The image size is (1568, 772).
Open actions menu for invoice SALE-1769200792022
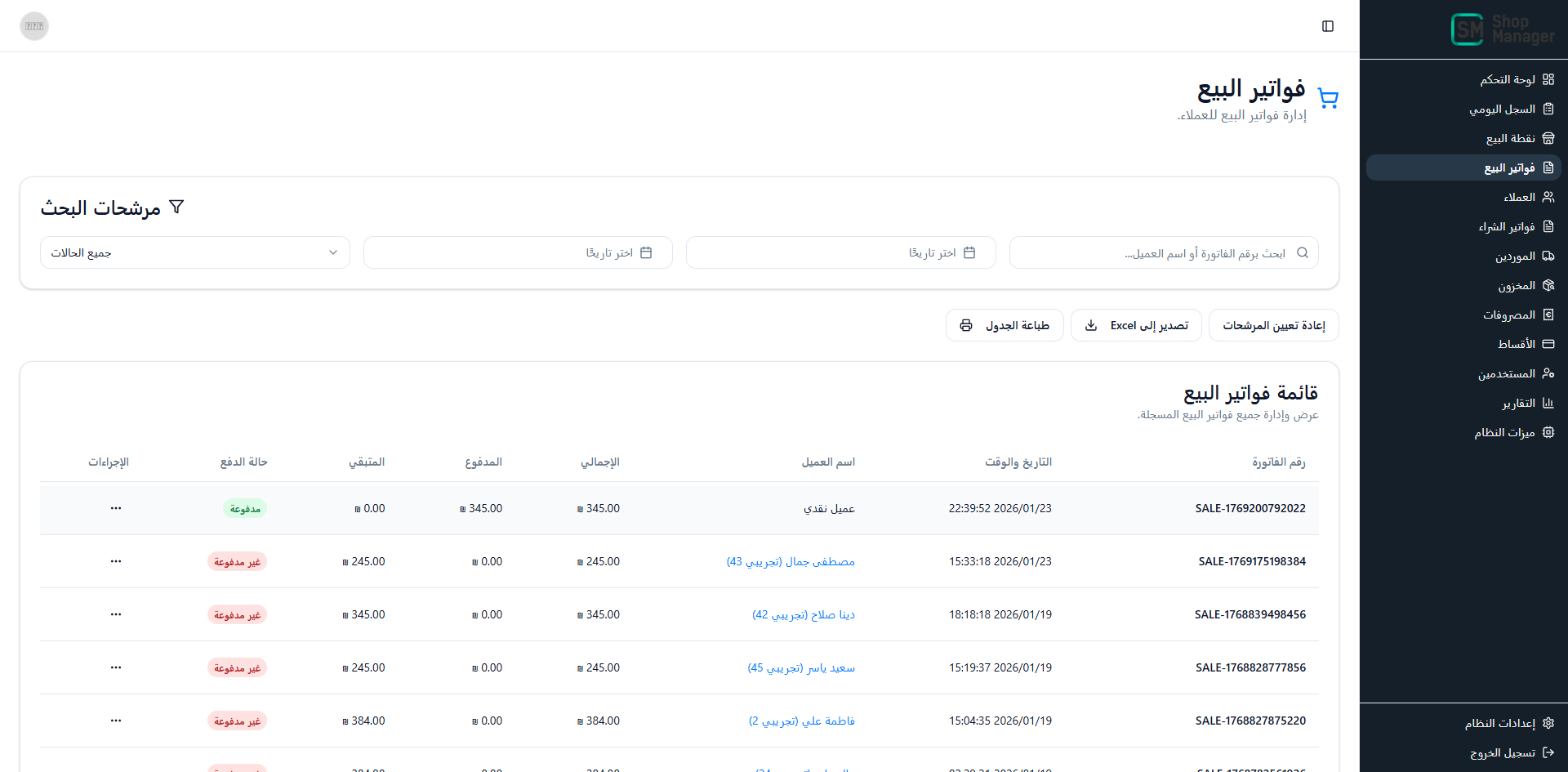(116, 508)
